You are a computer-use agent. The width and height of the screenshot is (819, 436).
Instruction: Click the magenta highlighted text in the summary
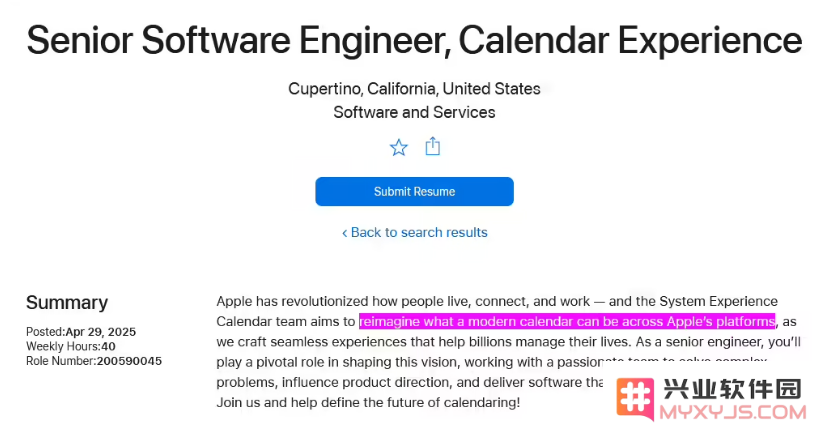[x=567, y=321]
